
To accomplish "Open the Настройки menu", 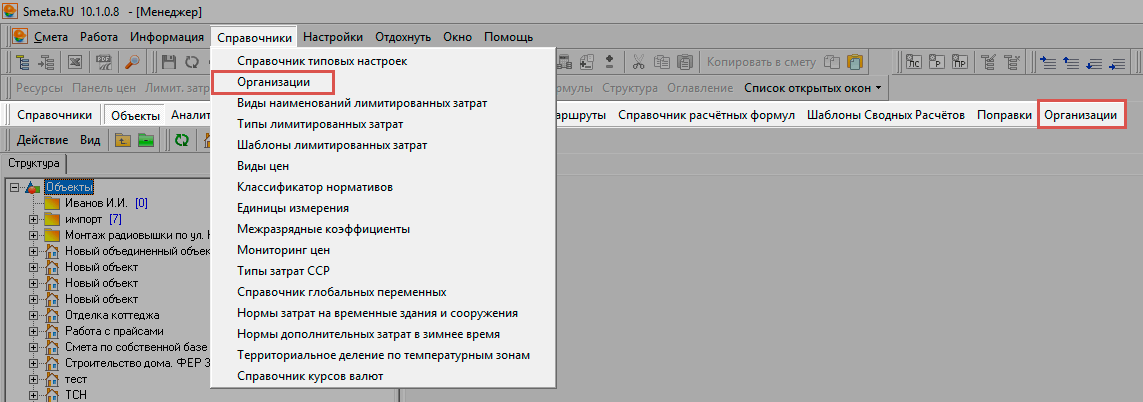I will 332,37.
